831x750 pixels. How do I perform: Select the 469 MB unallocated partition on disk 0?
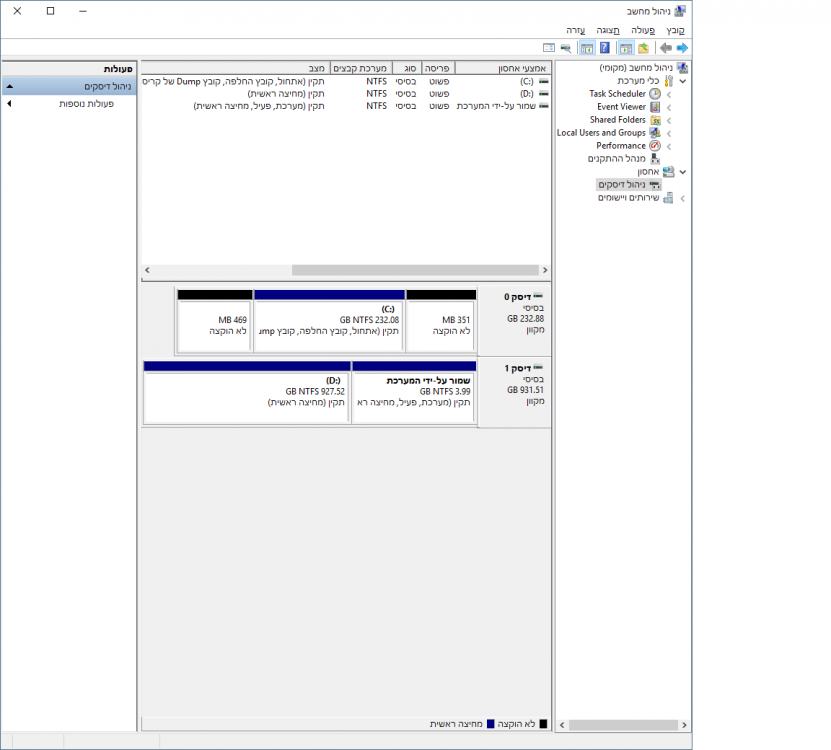[x=215, y=321]
